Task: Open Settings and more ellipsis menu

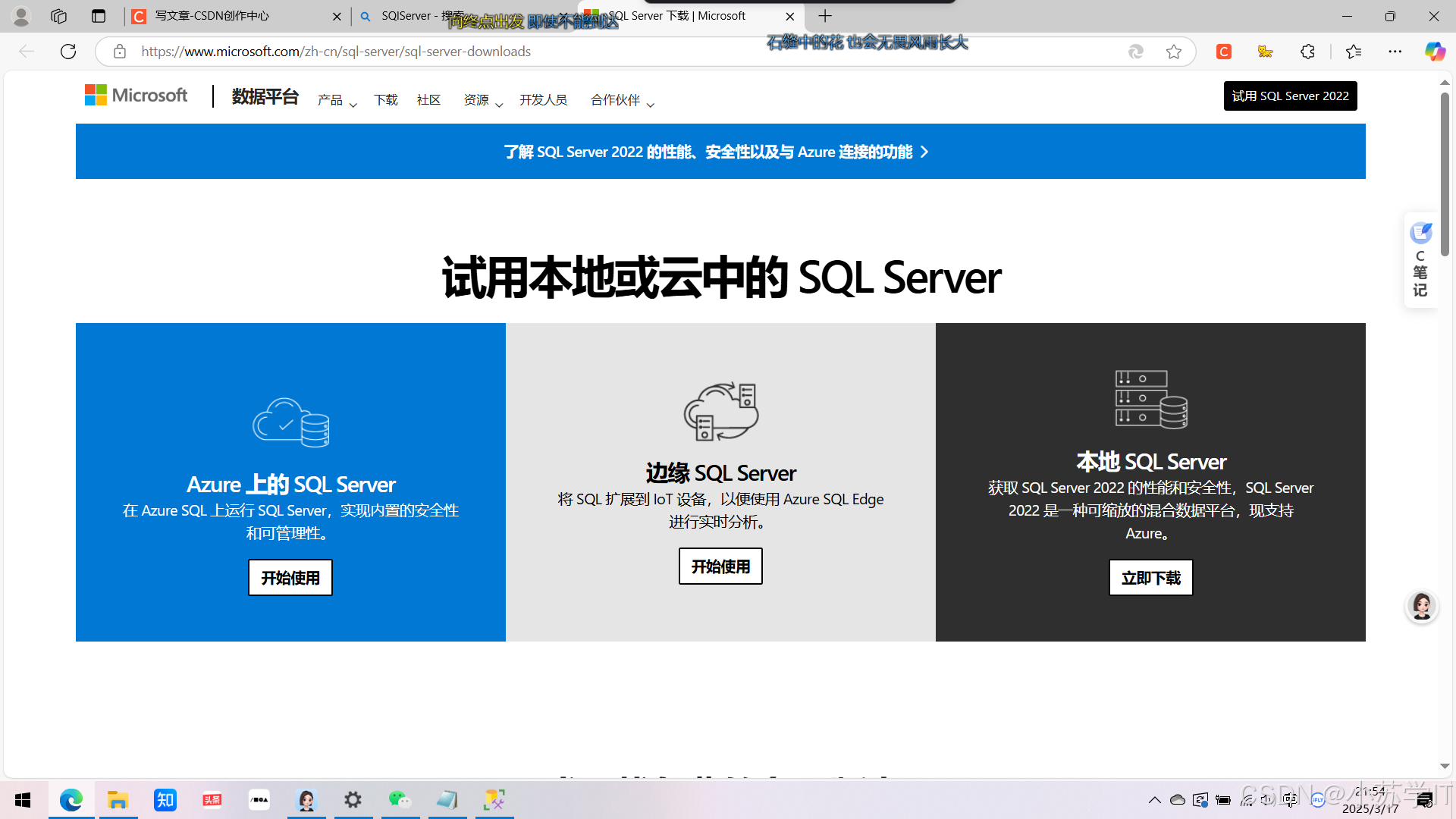Action: pos(1395,52)
